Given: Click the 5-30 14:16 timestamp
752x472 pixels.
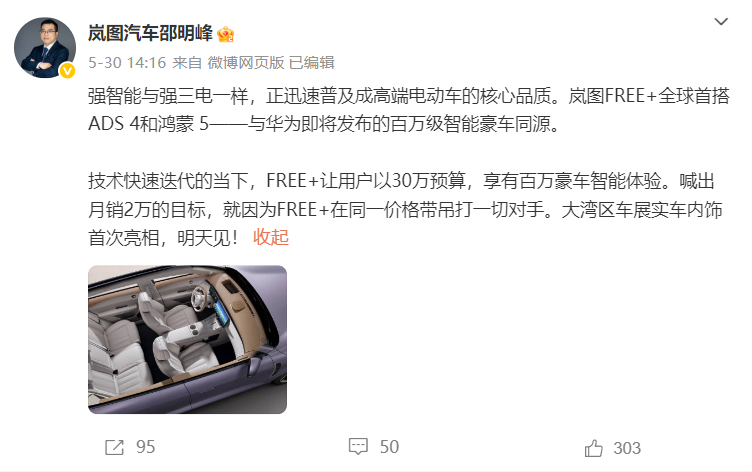Looking at the screenshot, I should (x=127, y=62).
